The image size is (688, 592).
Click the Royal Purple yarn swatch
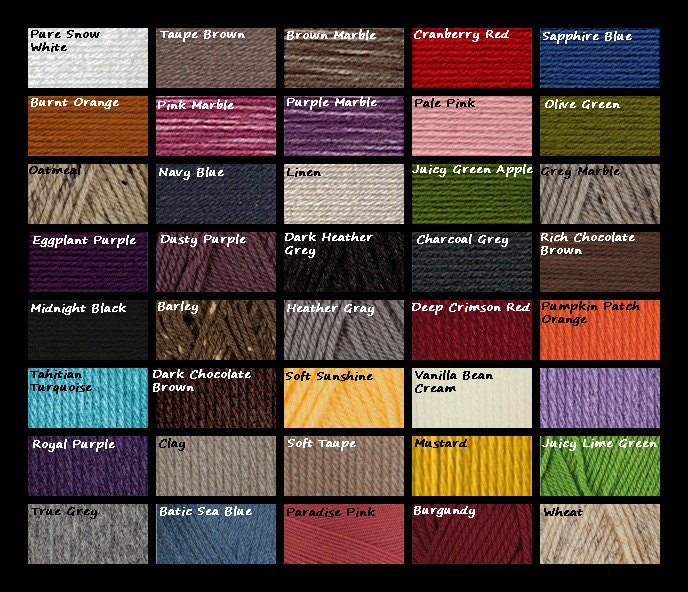(88, 466)
